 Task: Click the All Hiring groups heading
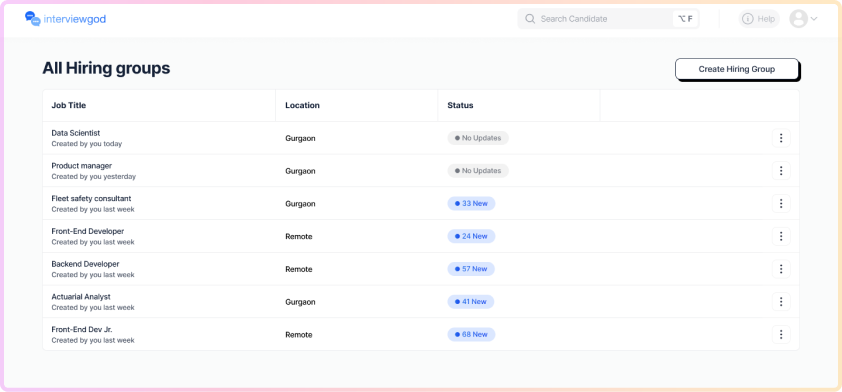point(106,69)
